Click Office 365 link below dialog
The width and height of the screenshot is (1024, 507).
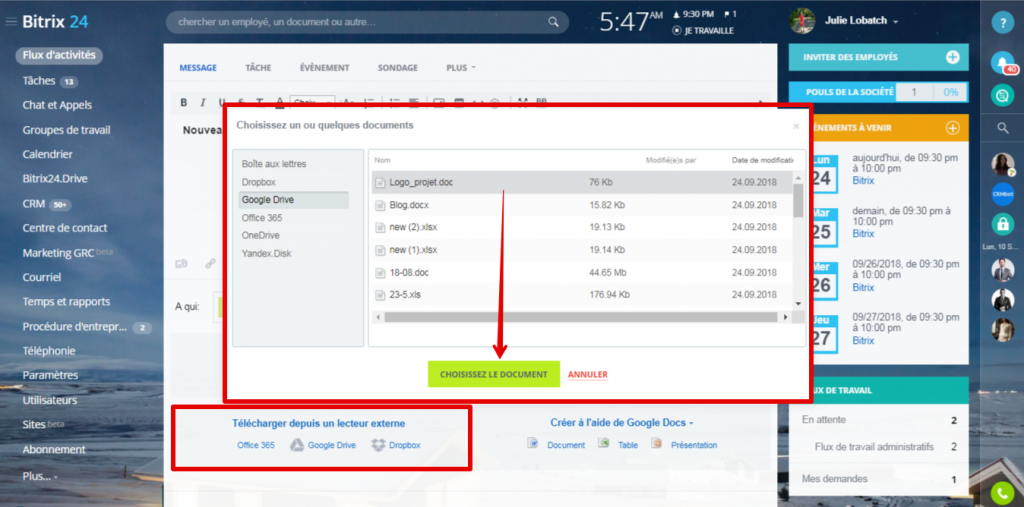point(256,445)
